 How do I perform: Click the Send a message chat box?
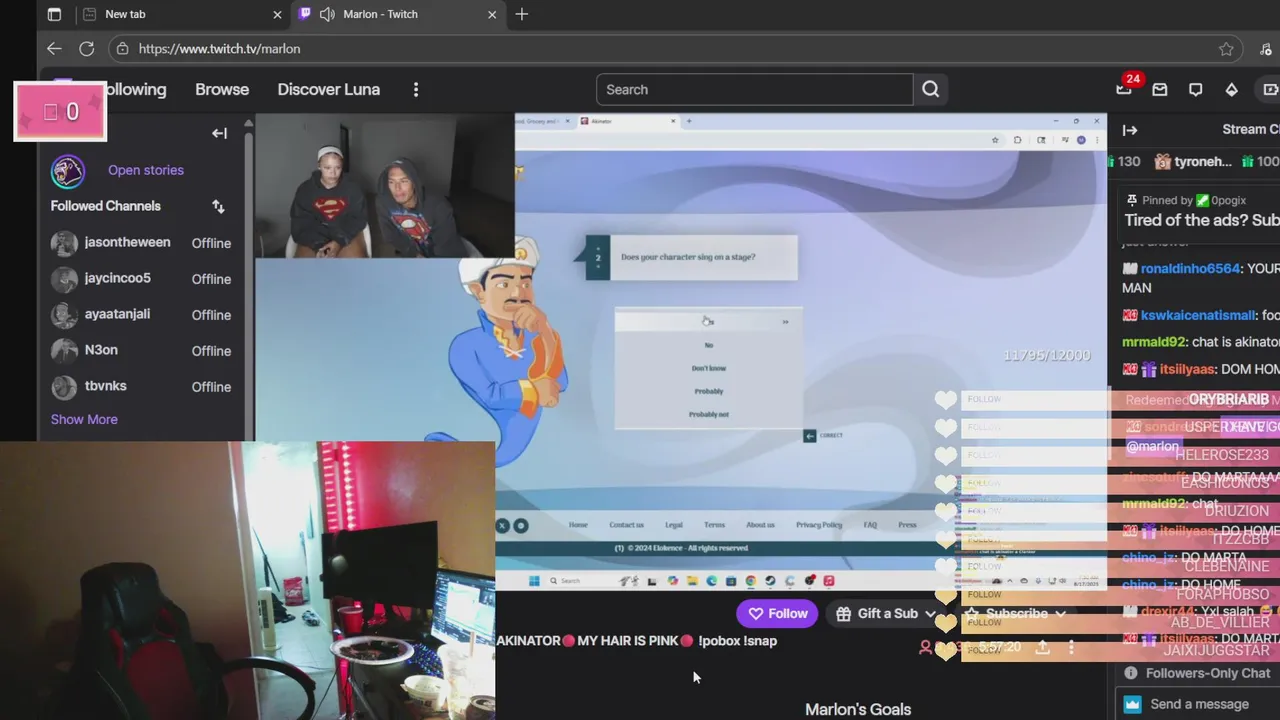click(1199, 704)
